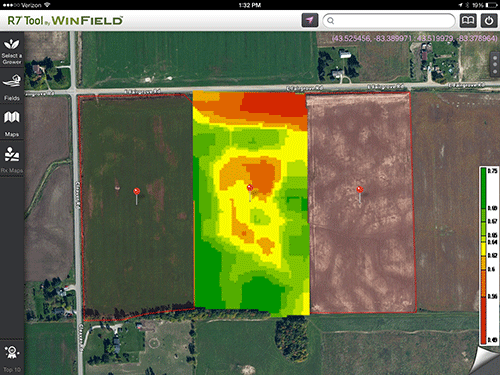The image size is (500, 375).
Task: Tap the battery indicator in status bar
Action: (x=491, y=5)
